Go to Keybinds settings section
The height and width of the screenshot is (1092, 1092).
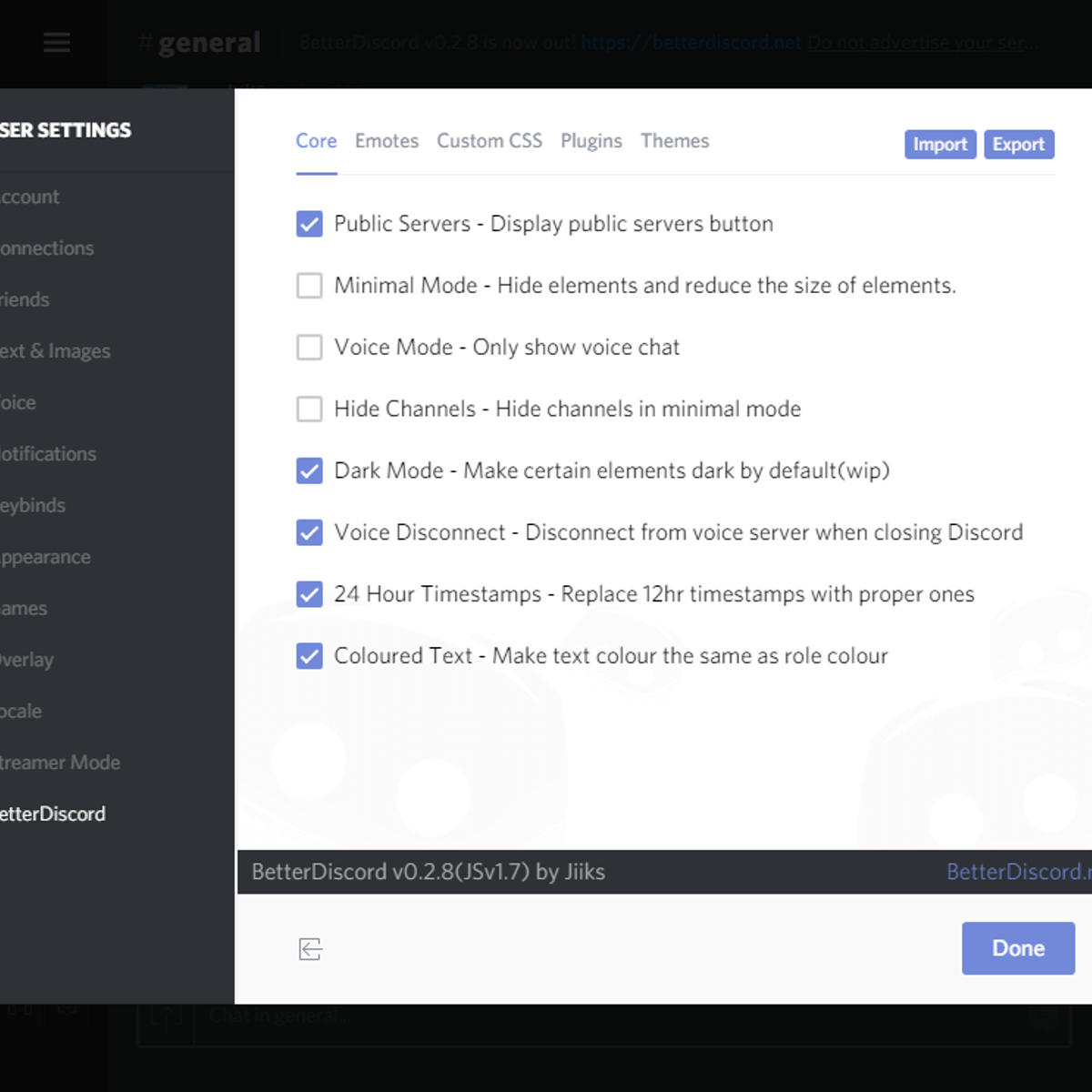33,505
